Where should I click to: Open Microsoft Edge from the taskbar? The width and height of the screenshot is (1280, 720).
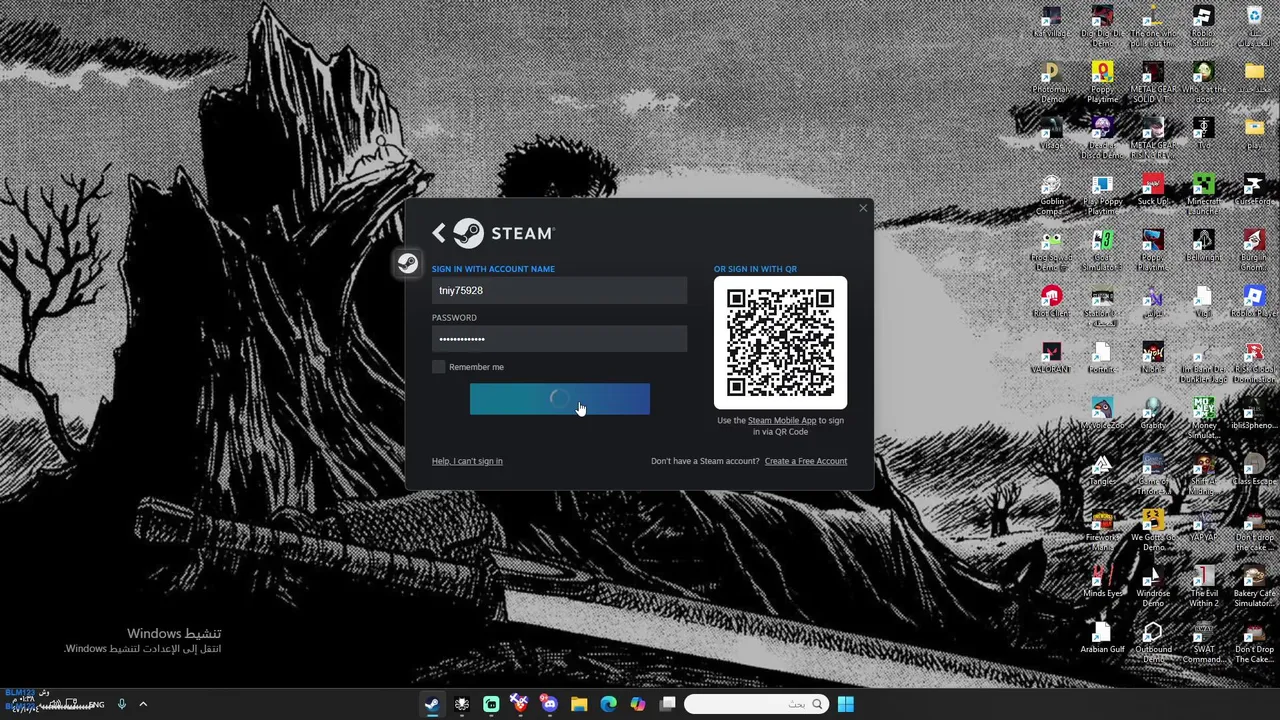pos(608,704)
